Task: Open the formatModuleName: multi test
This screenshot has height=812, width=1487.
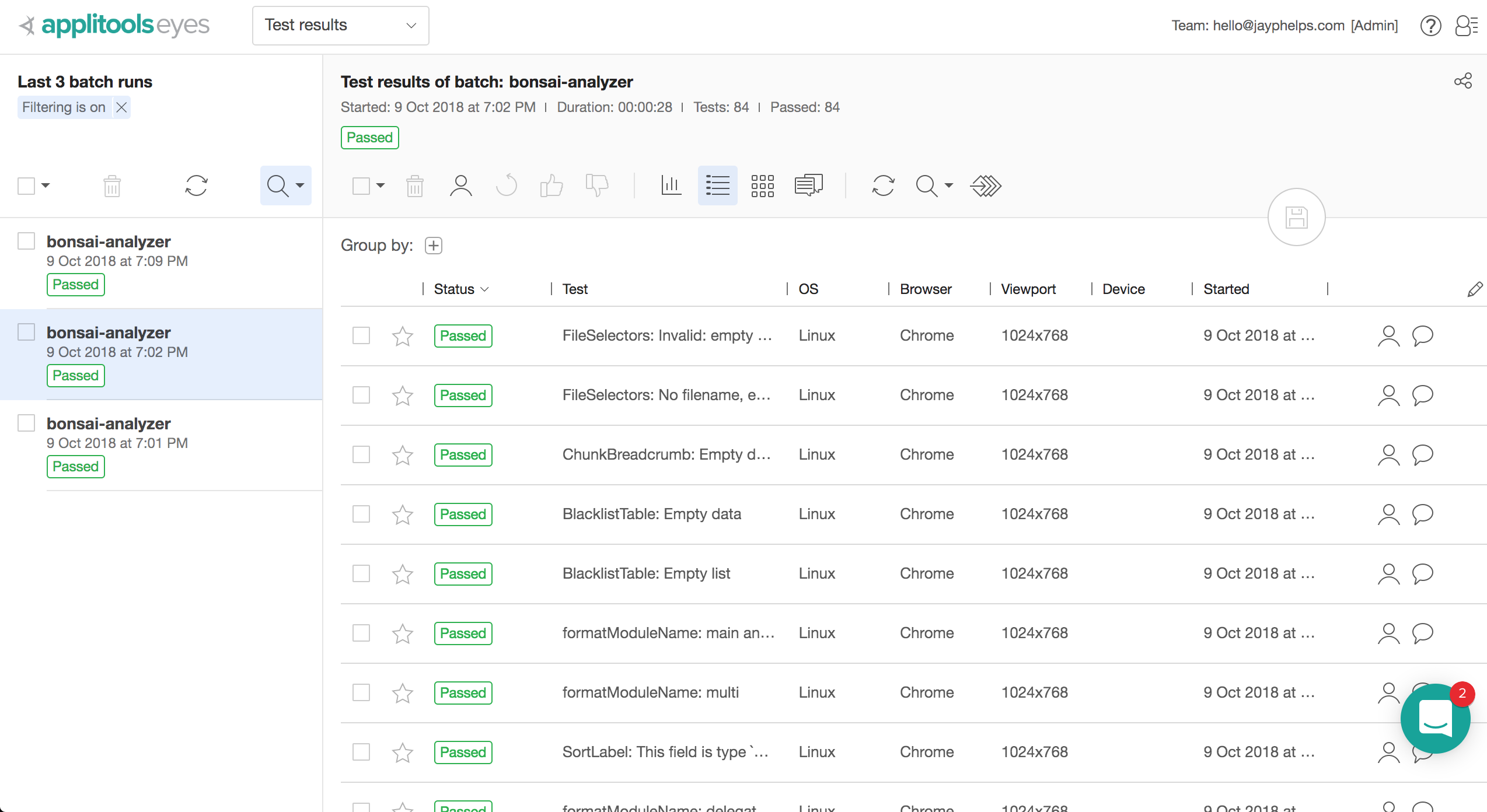Action: click(650, 692)
